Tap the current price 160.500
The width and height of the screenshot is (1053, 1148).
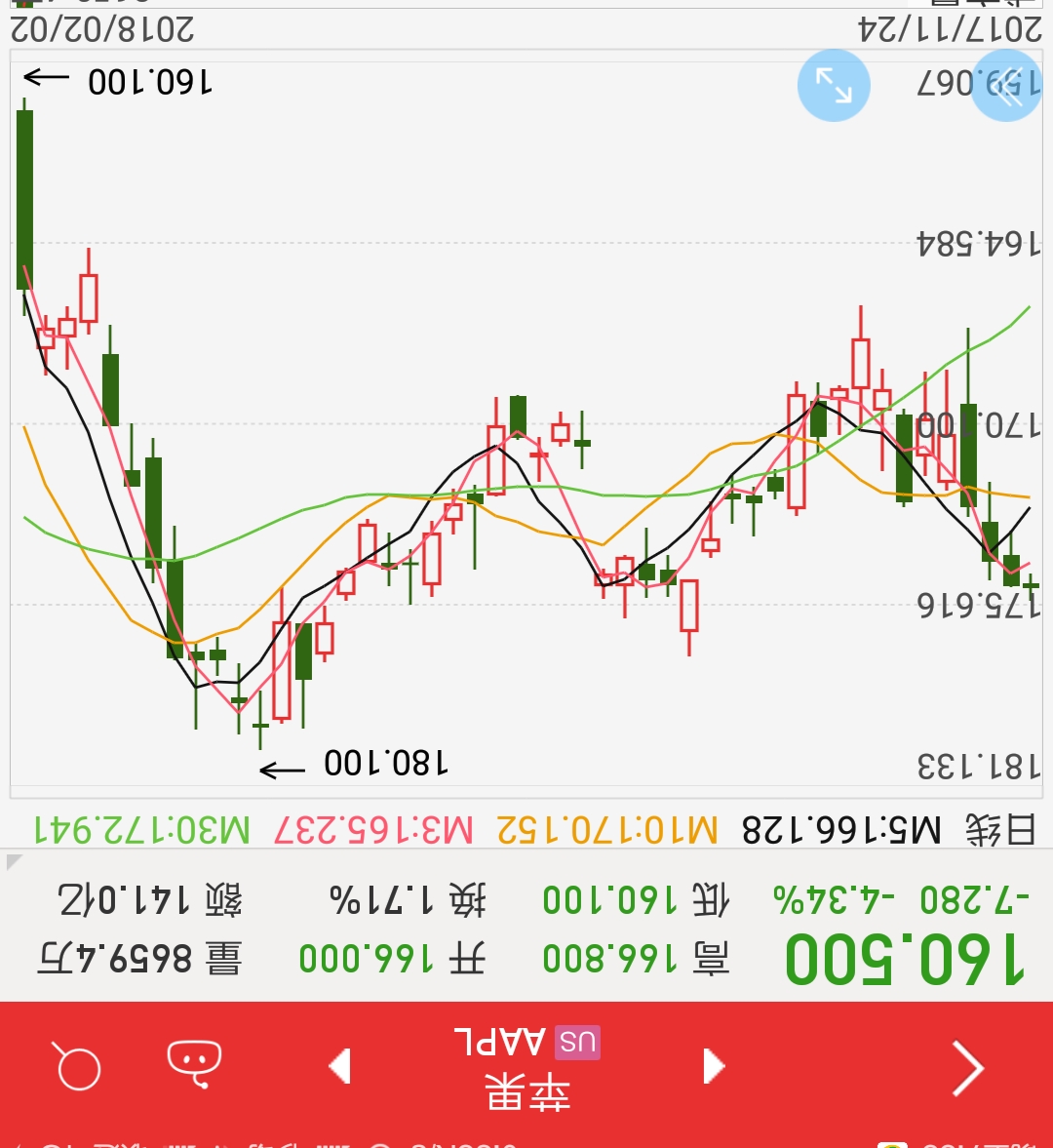point(904,959)
